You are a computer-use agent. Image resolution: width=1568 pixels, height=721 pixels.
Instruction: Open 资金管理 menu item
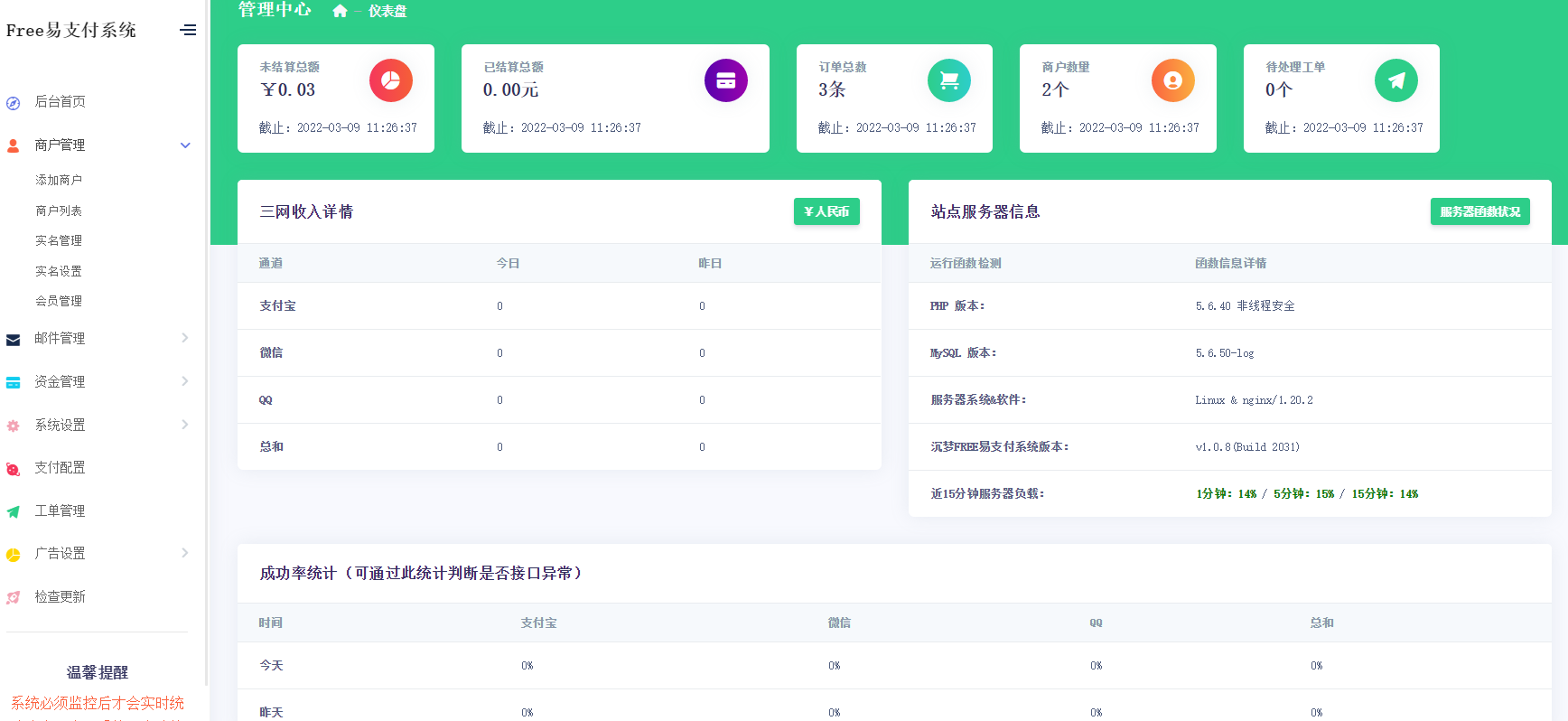point(60,381)
